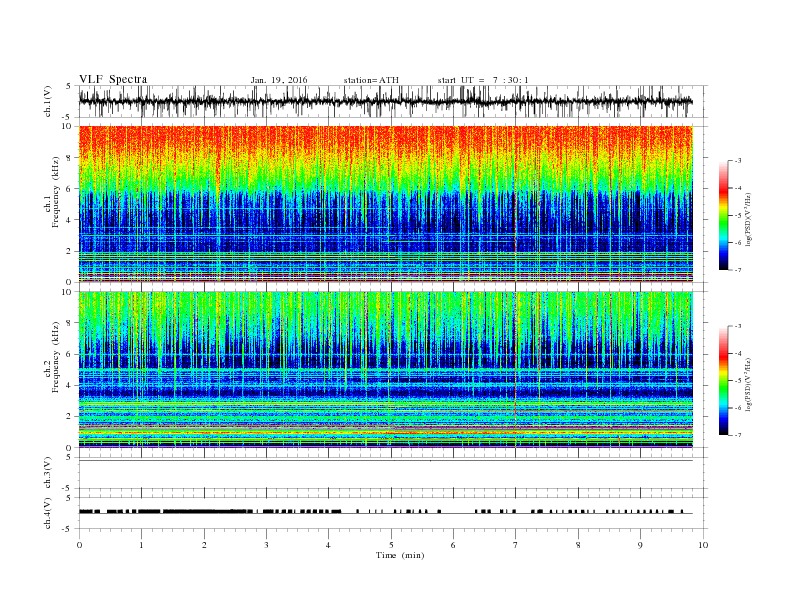Click time axis tick label "3"
This screenshot has width=792, height=612.
pyautogui.click(x=266, y=545)
